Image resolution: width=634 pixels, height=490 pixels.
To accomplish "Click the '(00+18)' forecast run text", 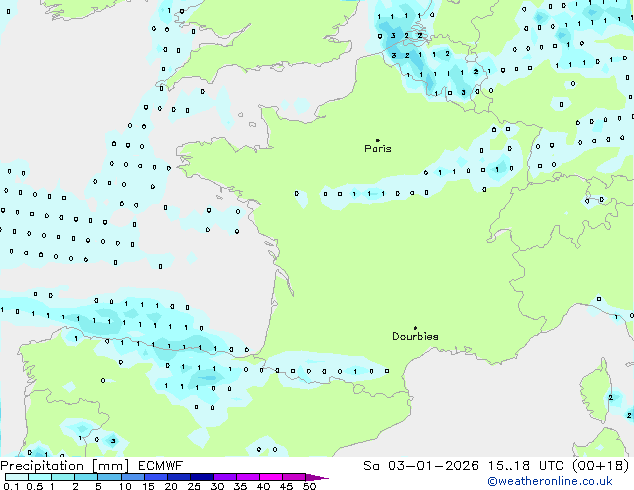I will click(x=600, y=466).
